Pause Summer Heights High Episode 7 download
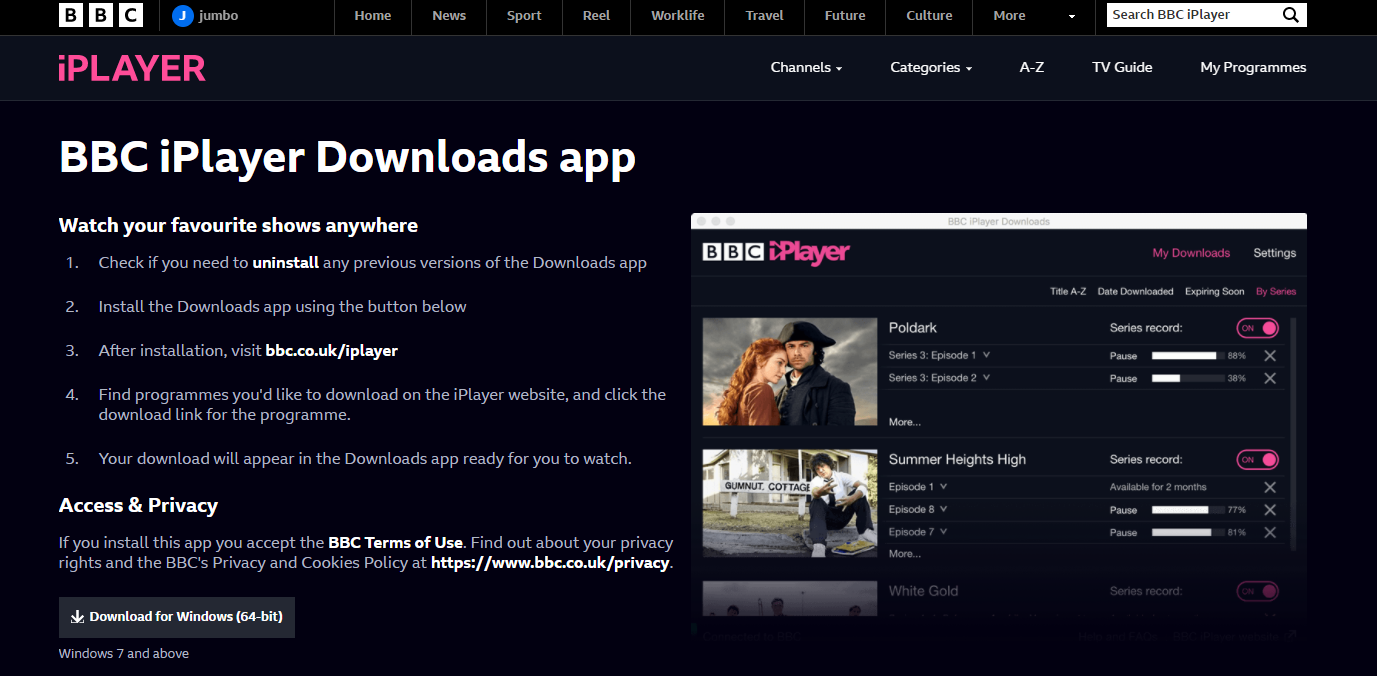This screenshot has height=676, width=1377. (x=1123, y=533)
